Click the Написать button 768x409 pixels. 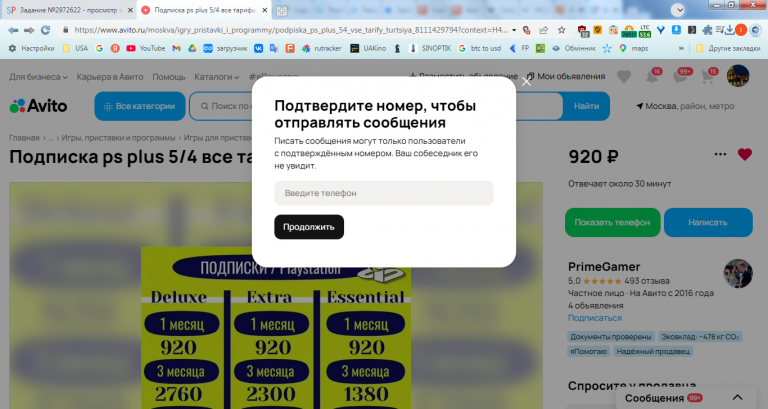[x=708, y=222]
